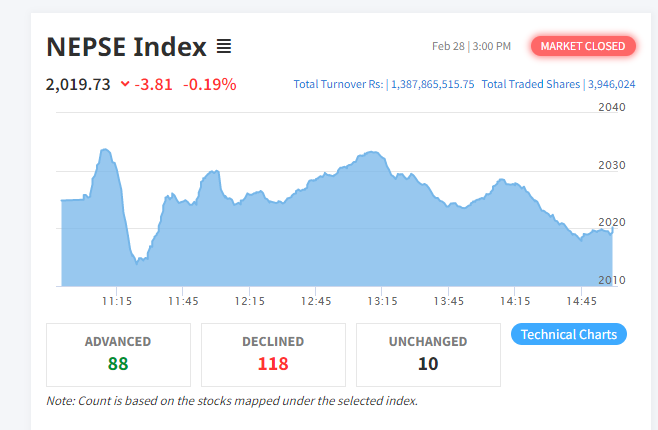Click the UNCHANGED count card
Viewport: 658px width, 430px height.
pyautogui.click(x=428, y=354)
